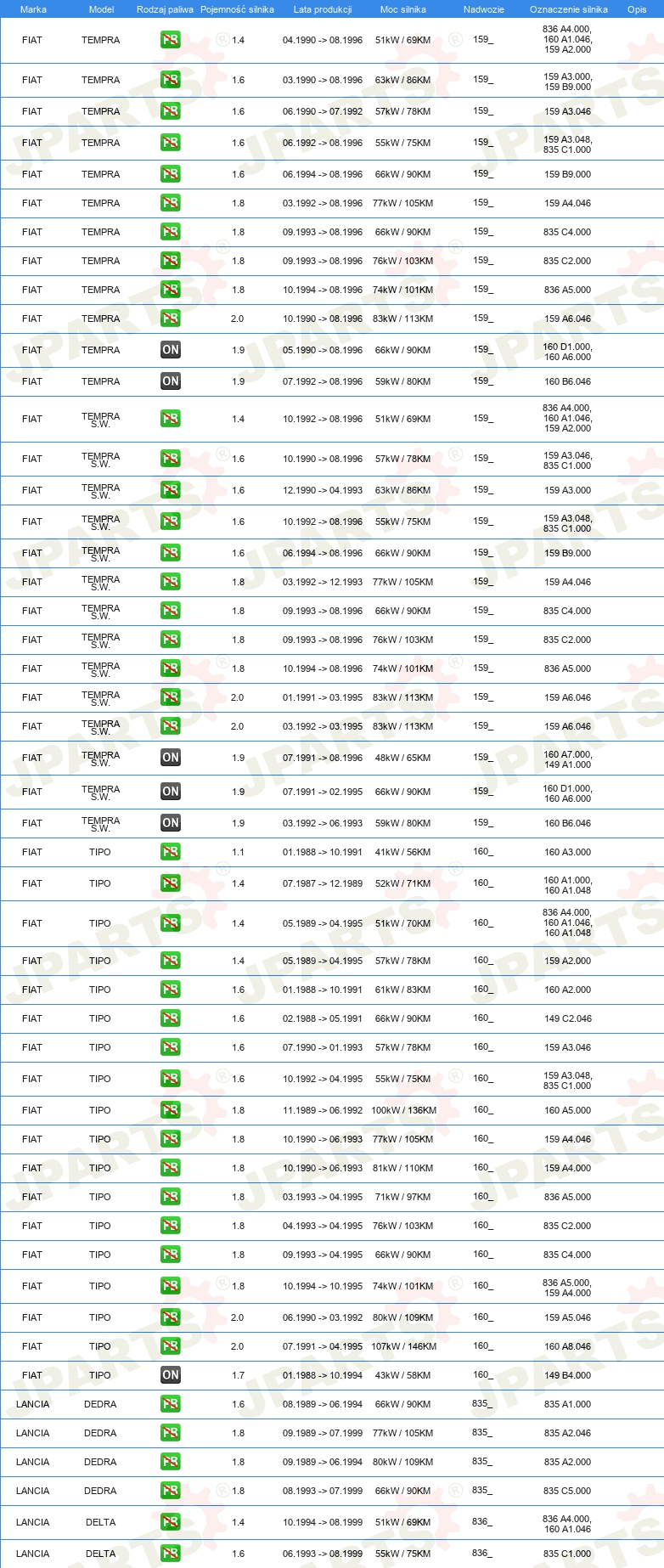Click the Pojemność silnika column header
The image size is (664, 1568).
click(x=237, y=9)
